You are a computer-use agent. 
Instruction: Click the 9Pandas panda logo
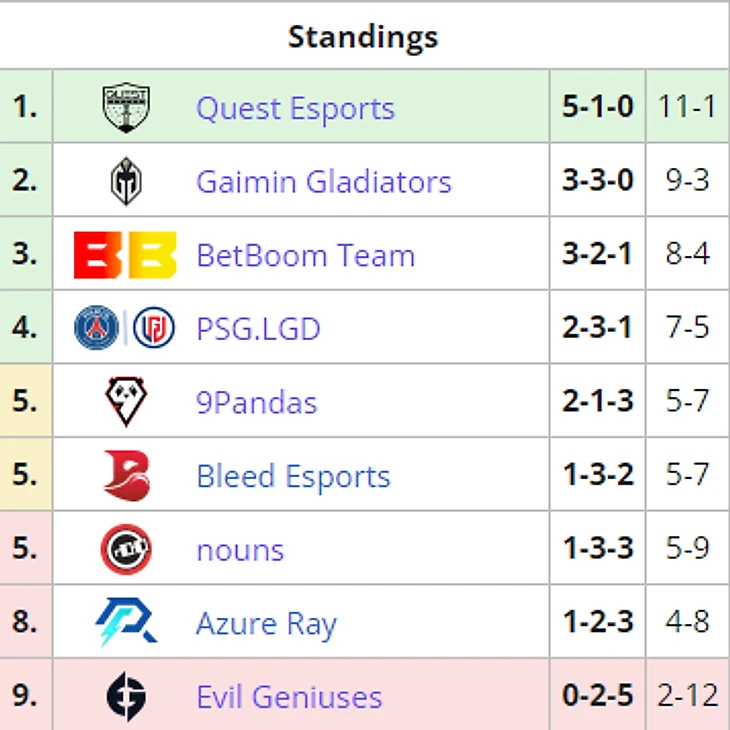coord(126,401)
